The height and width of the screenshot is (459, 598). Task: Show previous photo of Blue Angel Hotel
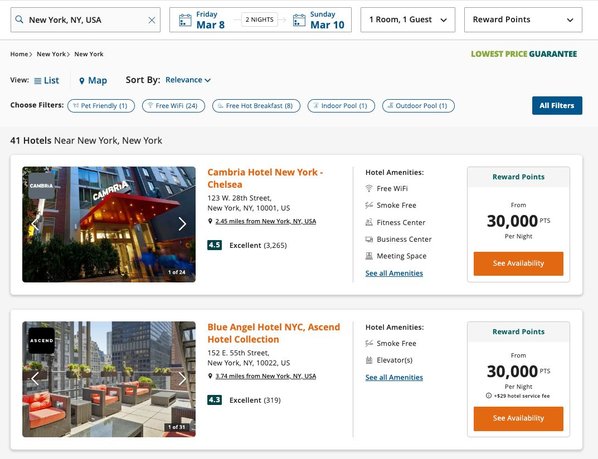pos(35,379)
